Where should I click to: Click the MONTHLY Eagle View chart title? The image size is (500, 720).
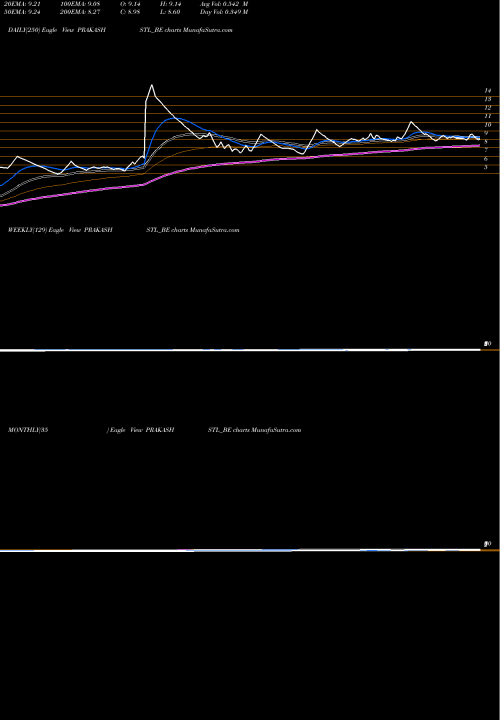tap(154, 430)
